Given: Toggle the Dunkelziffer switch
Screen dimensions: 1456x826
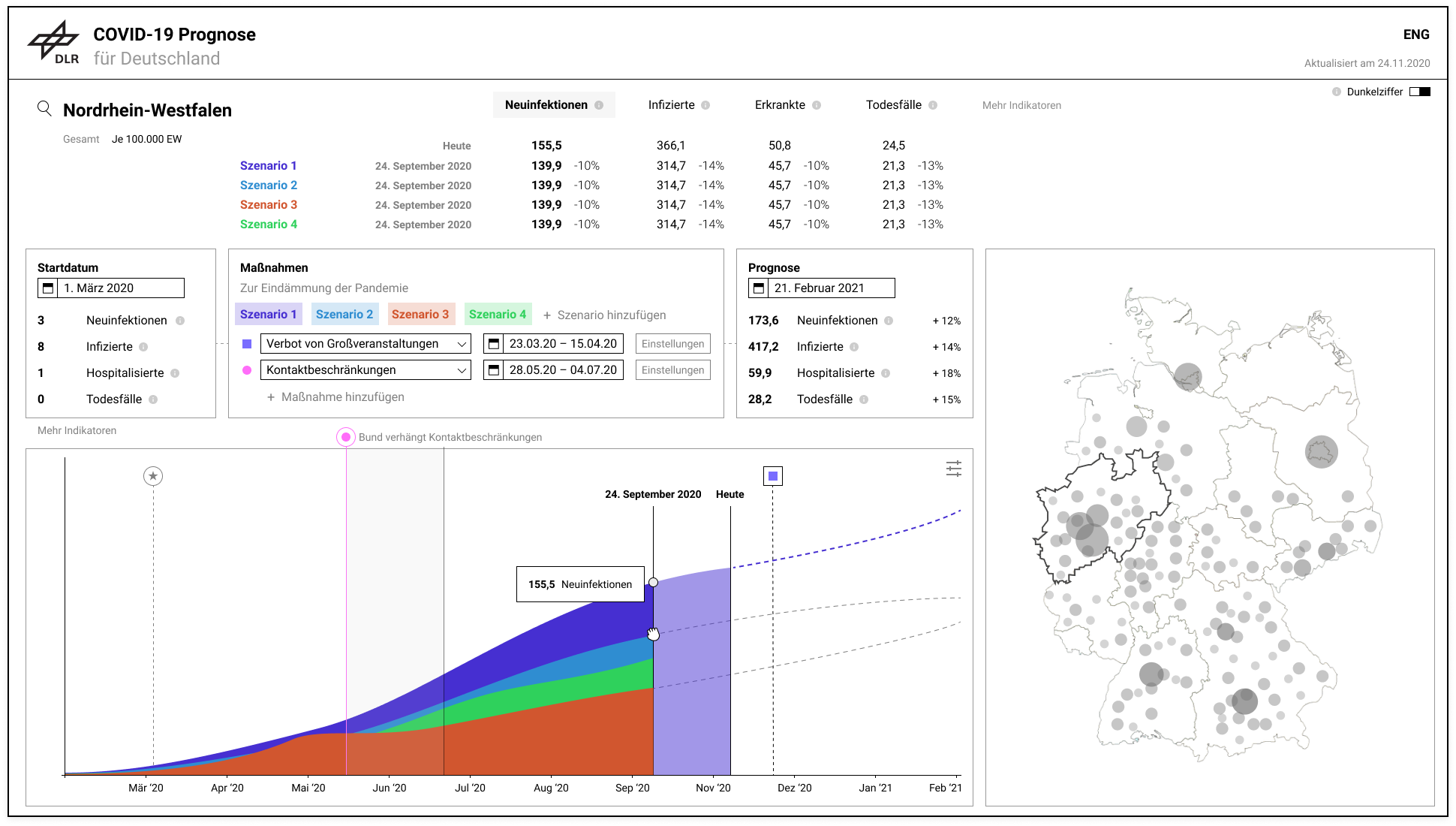Looking at the screenshot, I should pos(1420,92).
